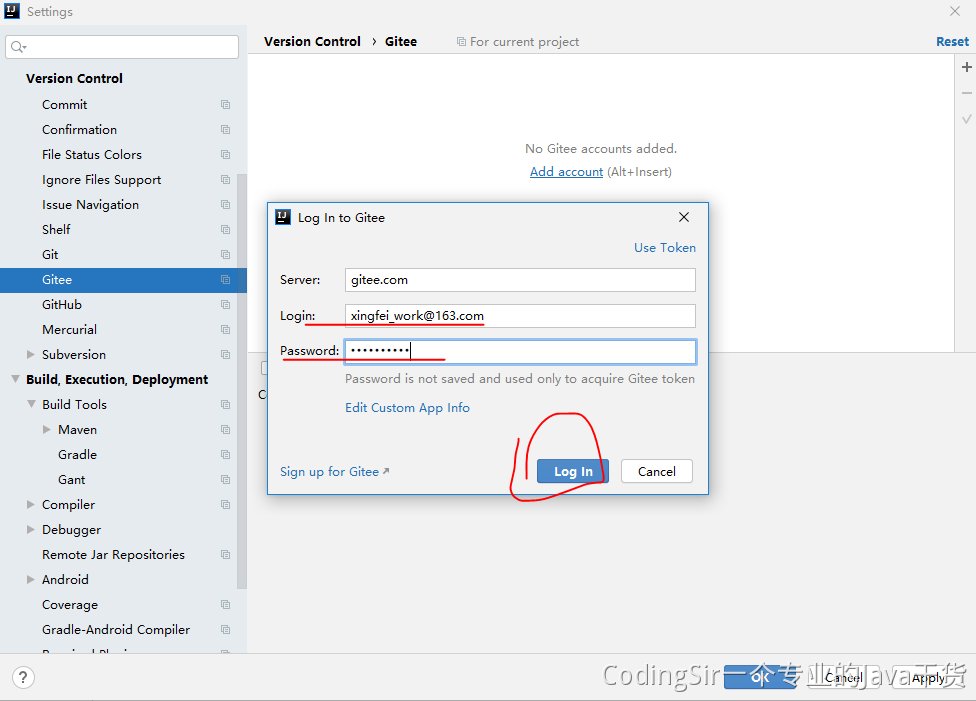Open Gradle settings page

coord(77,454)
